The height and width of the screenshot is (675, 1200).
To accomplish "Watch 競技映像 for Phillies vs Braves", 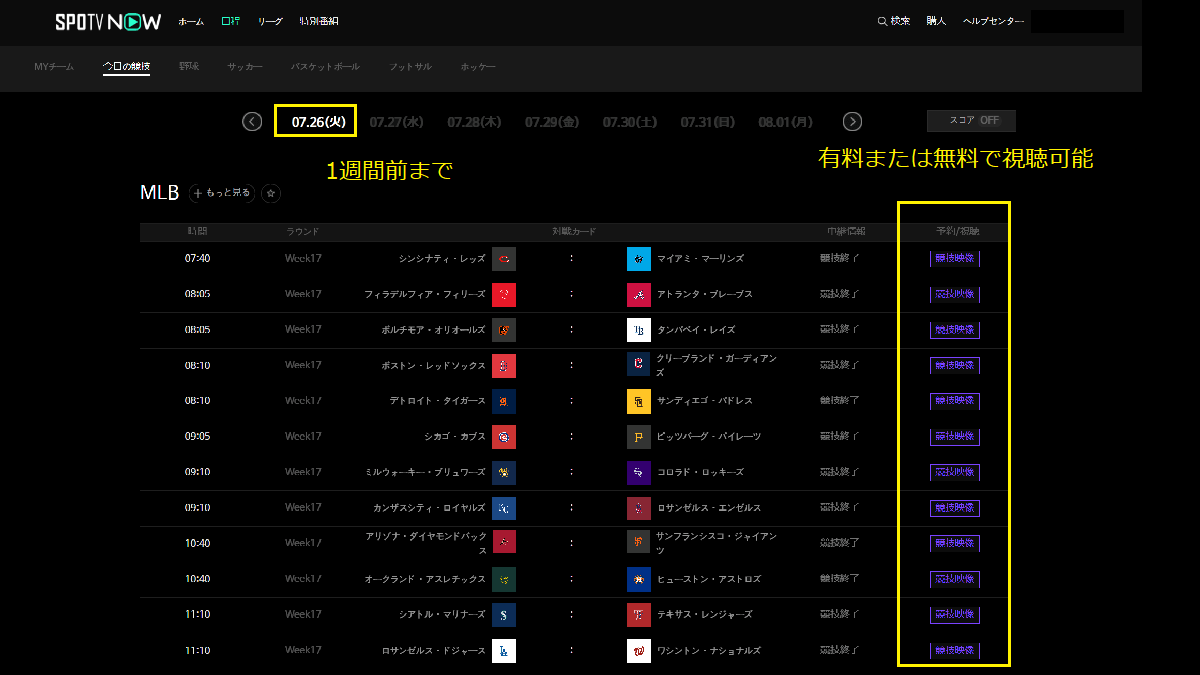I will [x=955, y=294].
